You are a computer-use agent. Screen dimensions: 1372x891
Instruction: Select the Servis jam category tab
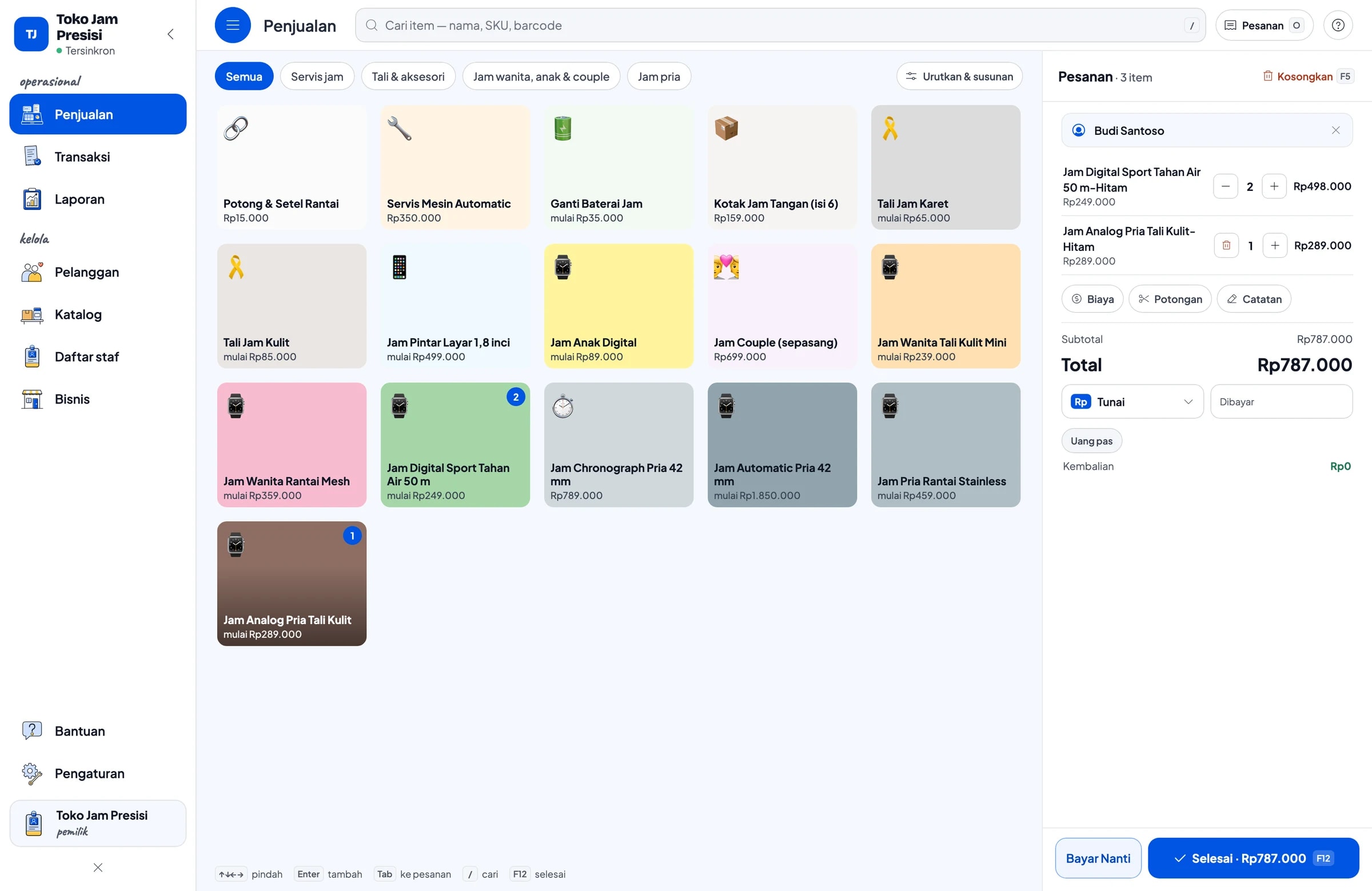317,76
